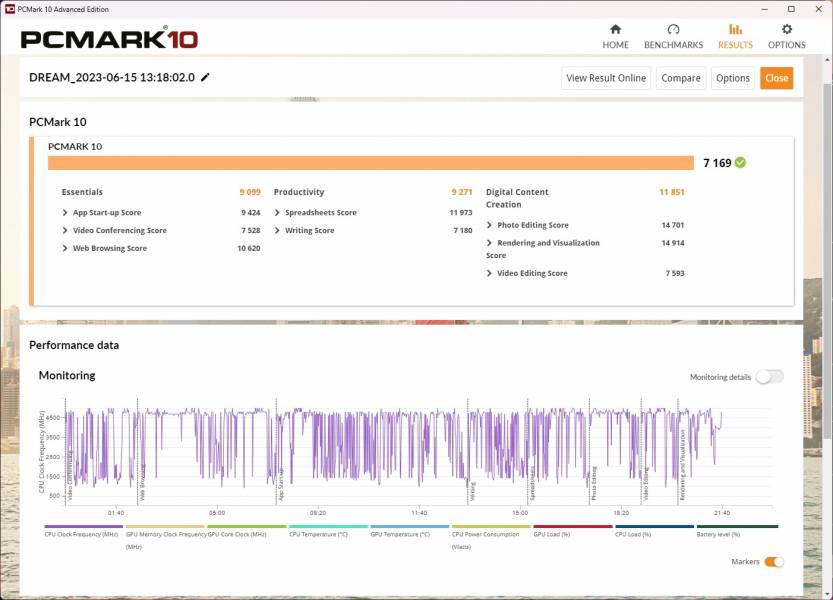Expand Video Editing Score row

pos(489,273)
